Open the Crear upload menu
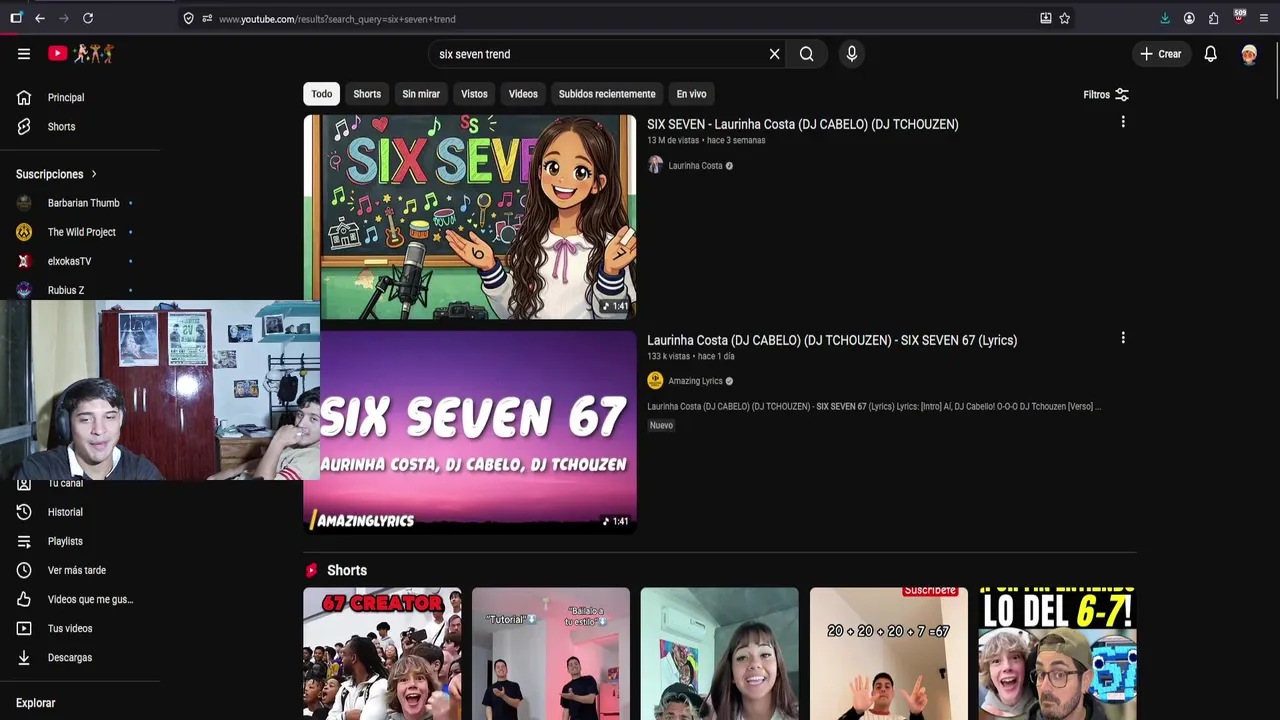Viewport: 1280px width, 720px height. coord(1161,54)
